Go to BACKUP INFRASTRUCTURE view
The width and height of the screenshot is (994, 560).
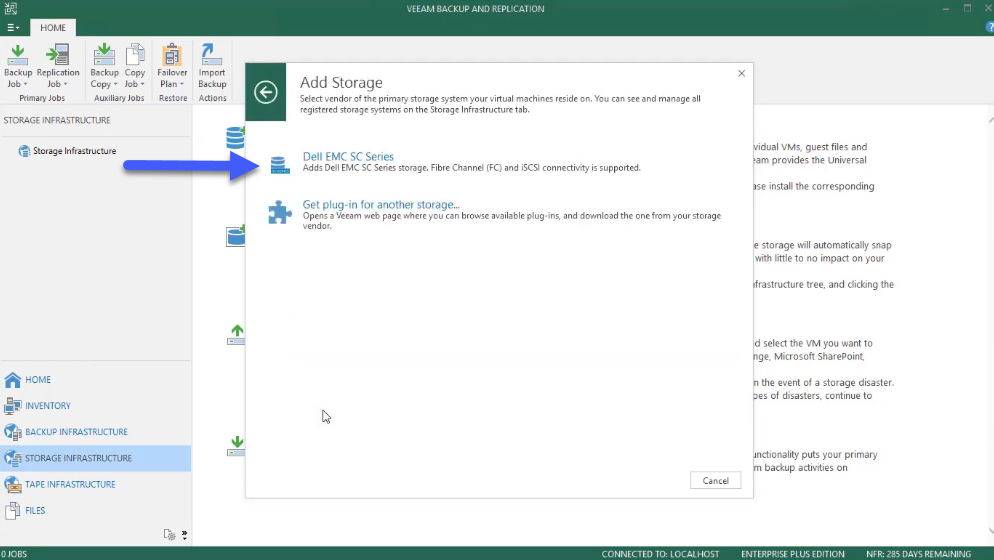coord(76,432)
